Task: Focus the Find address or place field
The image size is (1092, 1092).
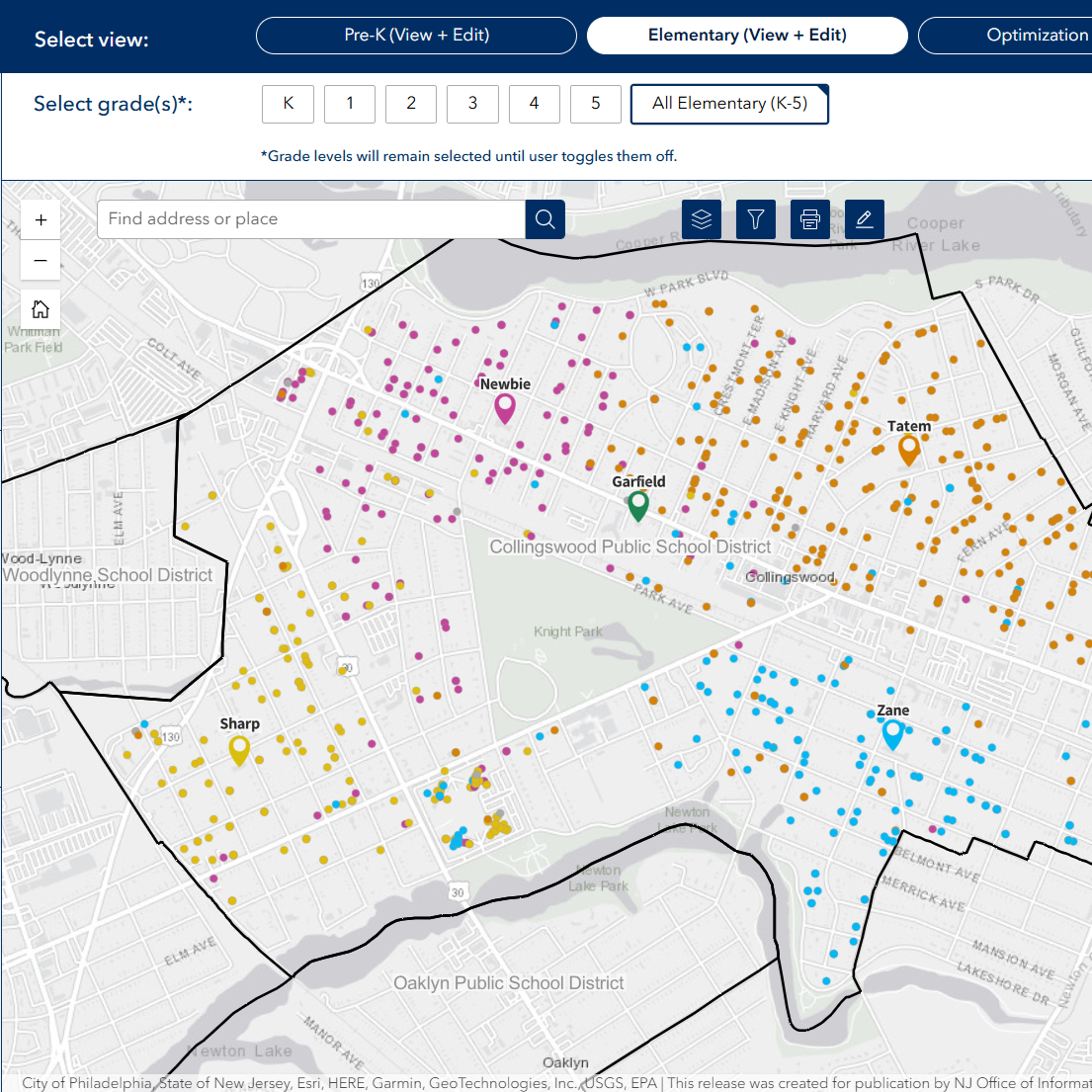Action: pyautogui.click(x=310, y=219)
